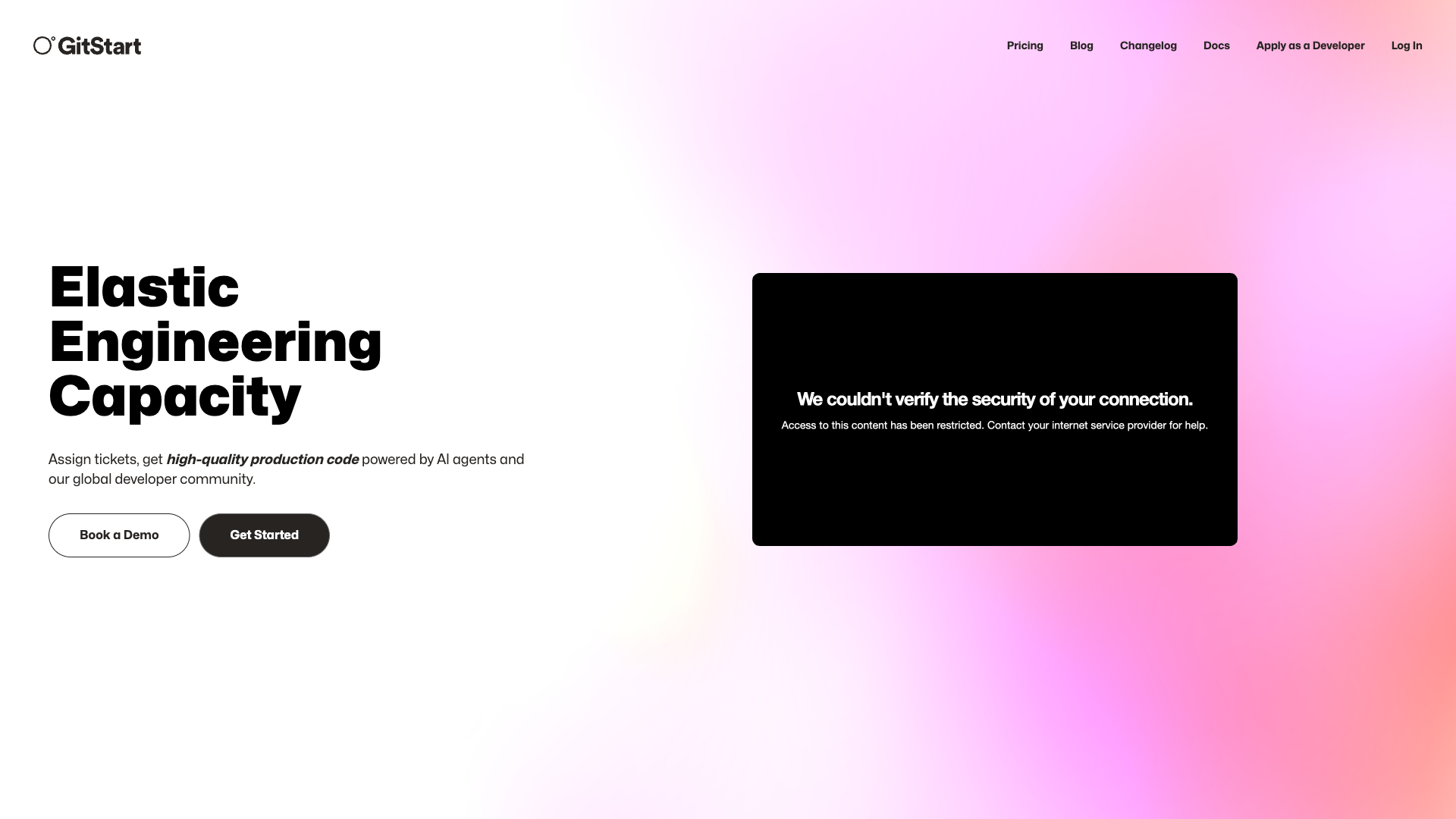The image size is (1456, 819).
Task: Navigate to the Blog section
Action: click(x=1081, y=45)
